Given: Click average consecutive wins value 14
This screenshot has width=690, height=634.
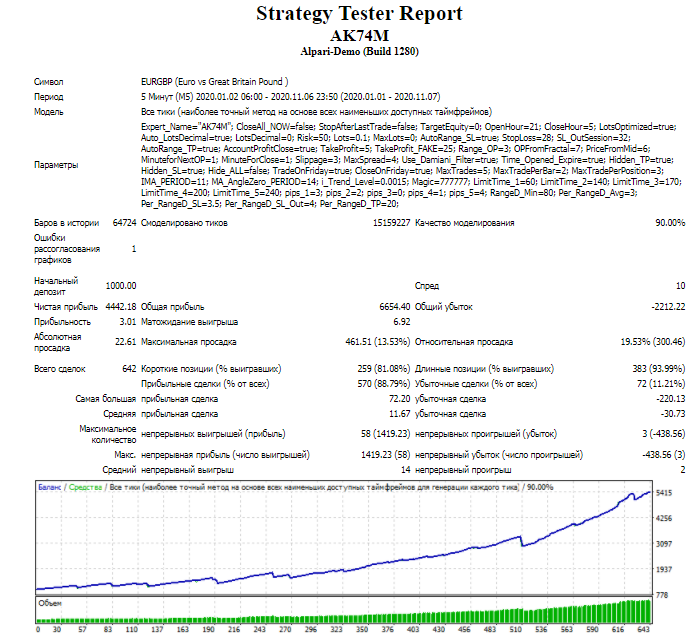Looking at the screenshot, I should [406, 470].
